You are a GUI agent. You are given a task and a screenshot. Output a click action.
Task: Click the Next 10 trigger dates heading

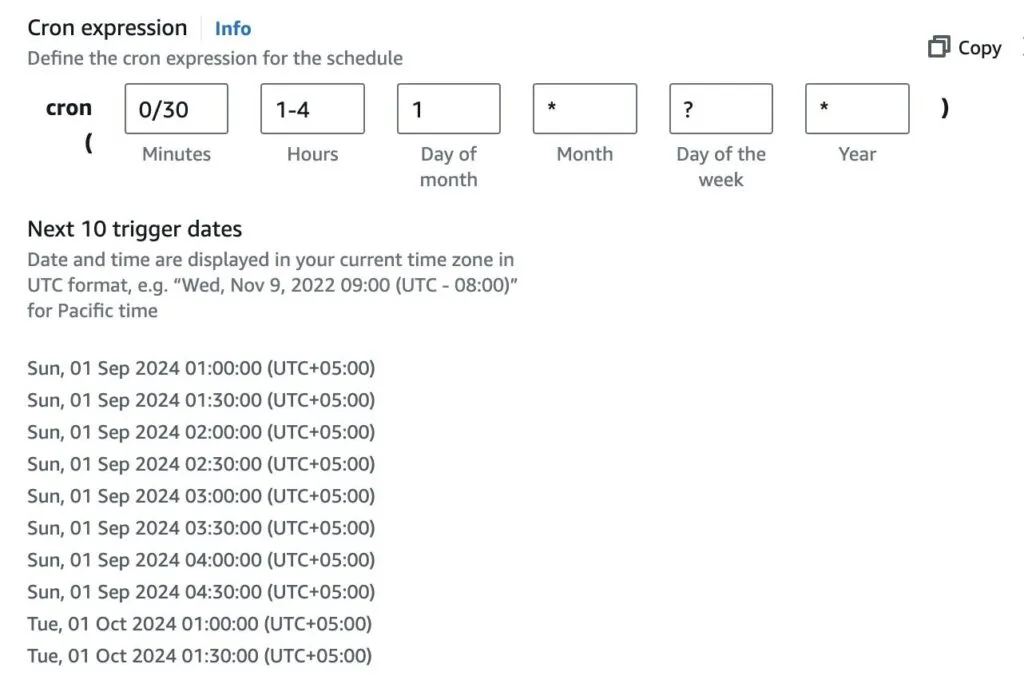135,229
